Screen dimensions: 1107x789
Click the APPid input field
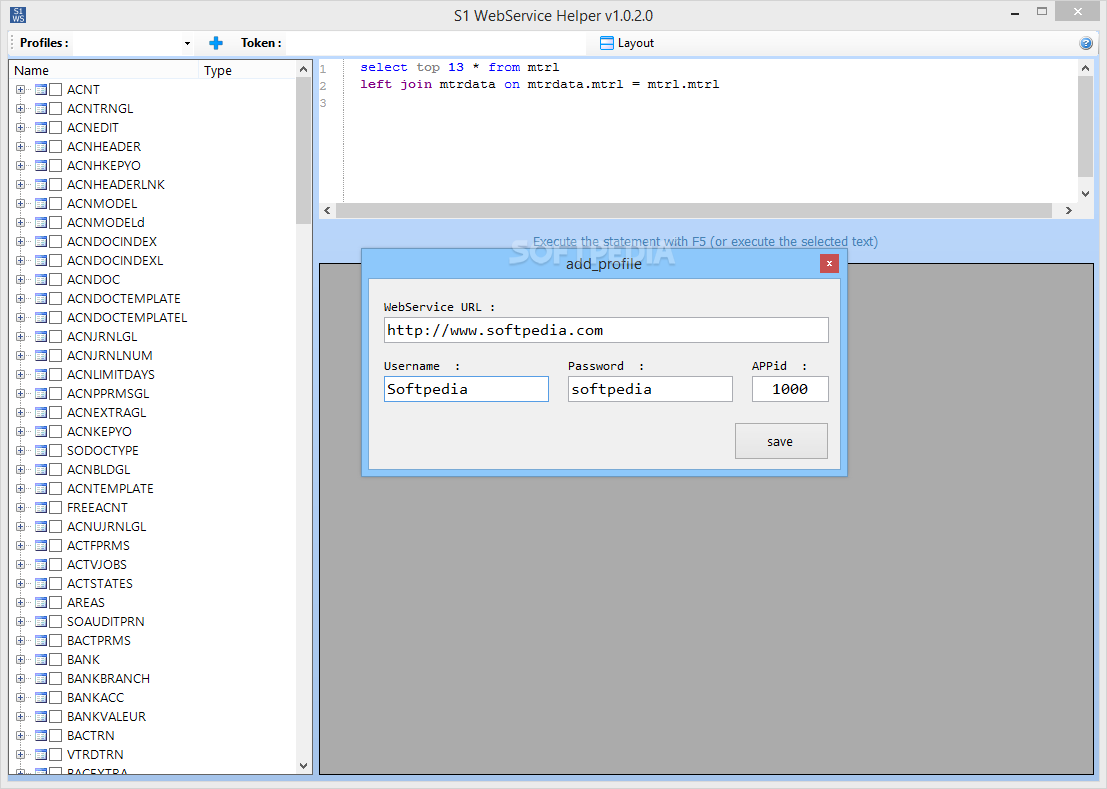coord(790,389)
